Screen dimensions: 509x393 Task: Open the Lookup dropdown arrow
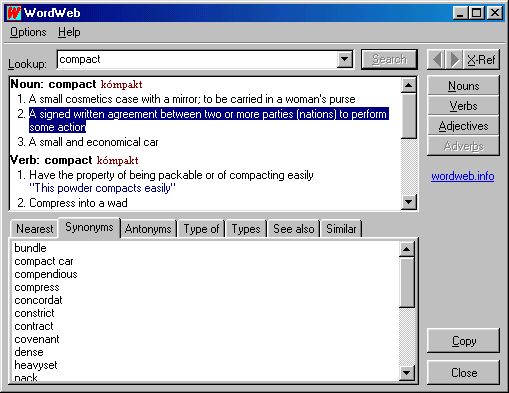click(x=345, y=60)
